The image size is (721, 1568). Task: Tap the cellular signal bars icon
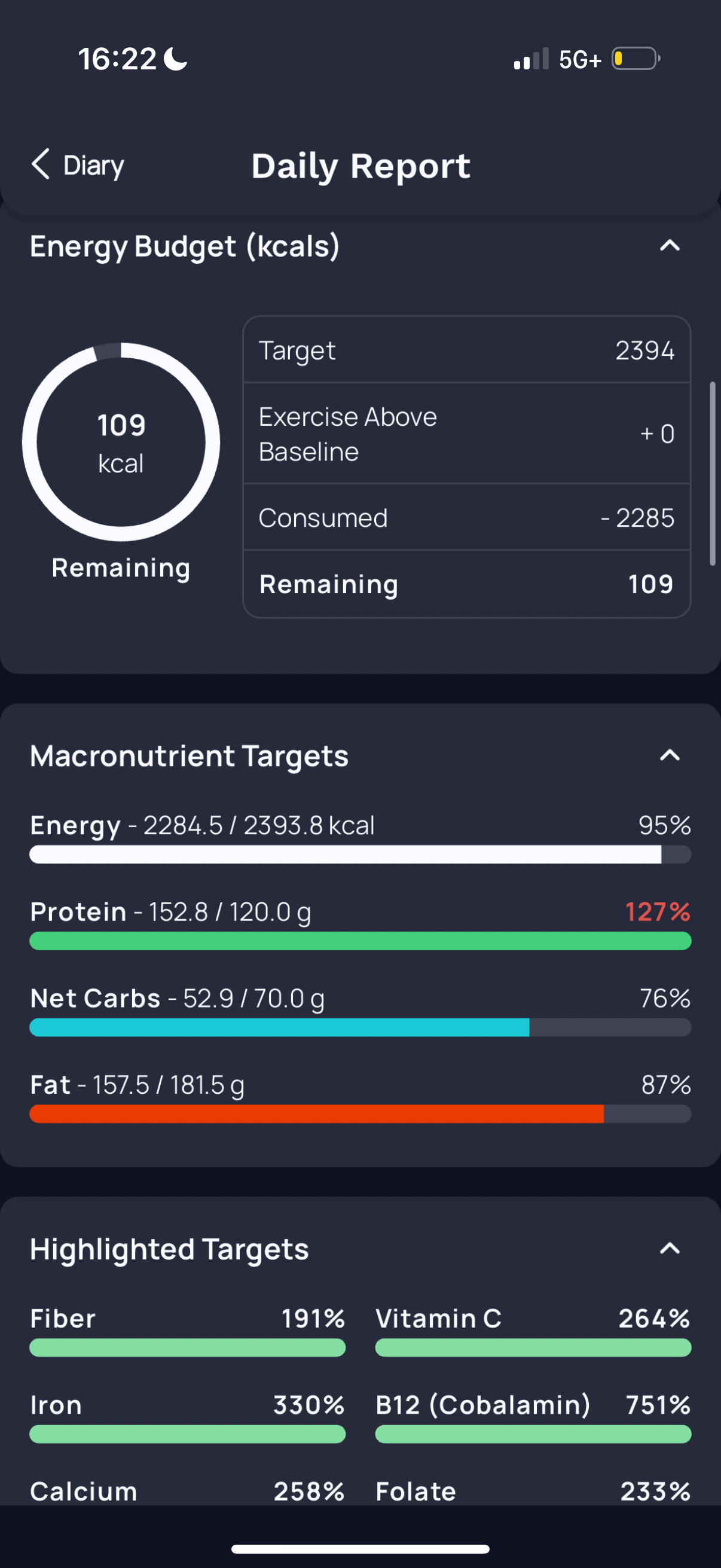[x=531, y=59]
